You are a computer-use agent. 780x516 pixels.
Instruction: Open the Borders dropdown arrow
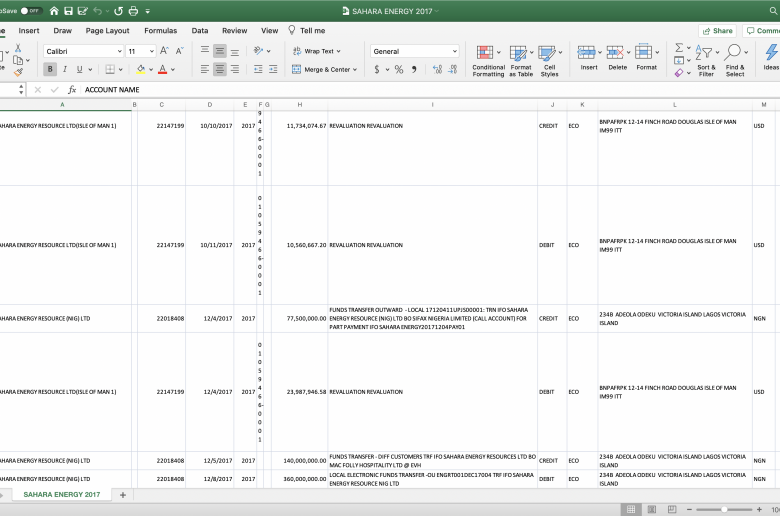120,70
